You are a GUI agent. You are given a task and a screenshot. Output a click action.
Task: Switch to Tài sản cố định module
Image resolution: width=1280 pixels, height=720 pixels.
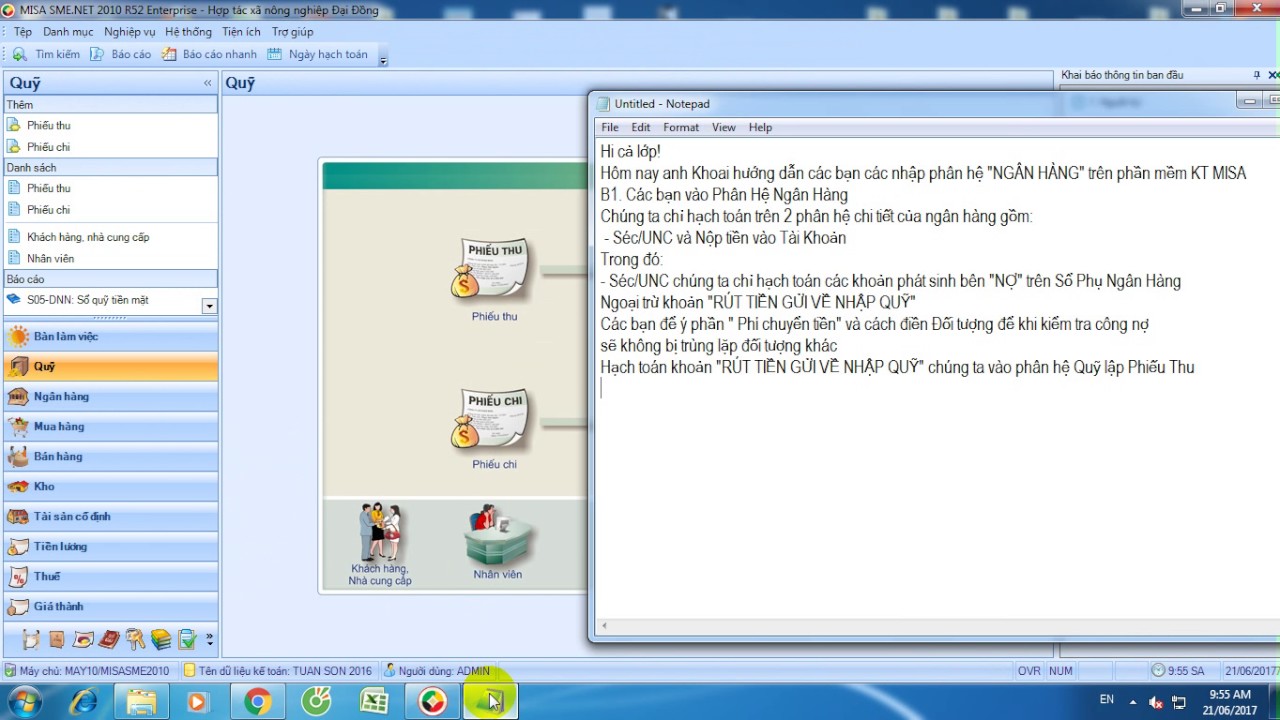pos(110,517)
